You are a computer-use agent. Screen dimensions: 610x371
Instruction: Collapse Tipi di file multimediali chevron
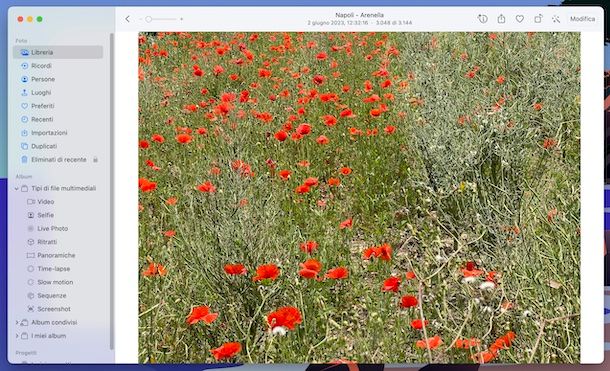17,189
